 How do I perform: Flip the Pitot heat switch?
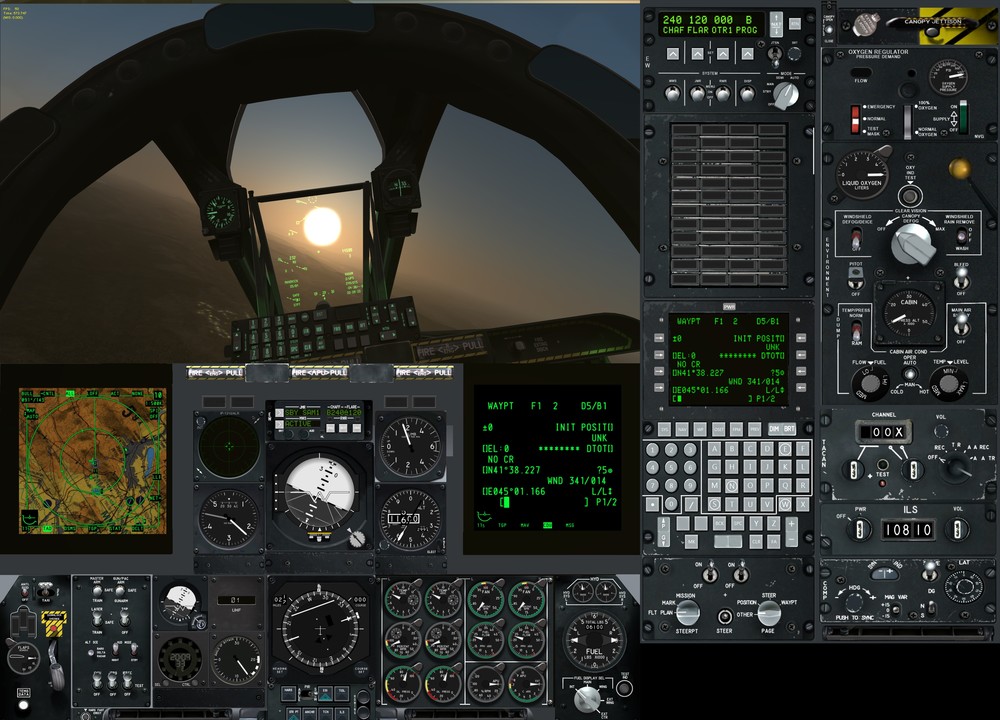[856, 279]
